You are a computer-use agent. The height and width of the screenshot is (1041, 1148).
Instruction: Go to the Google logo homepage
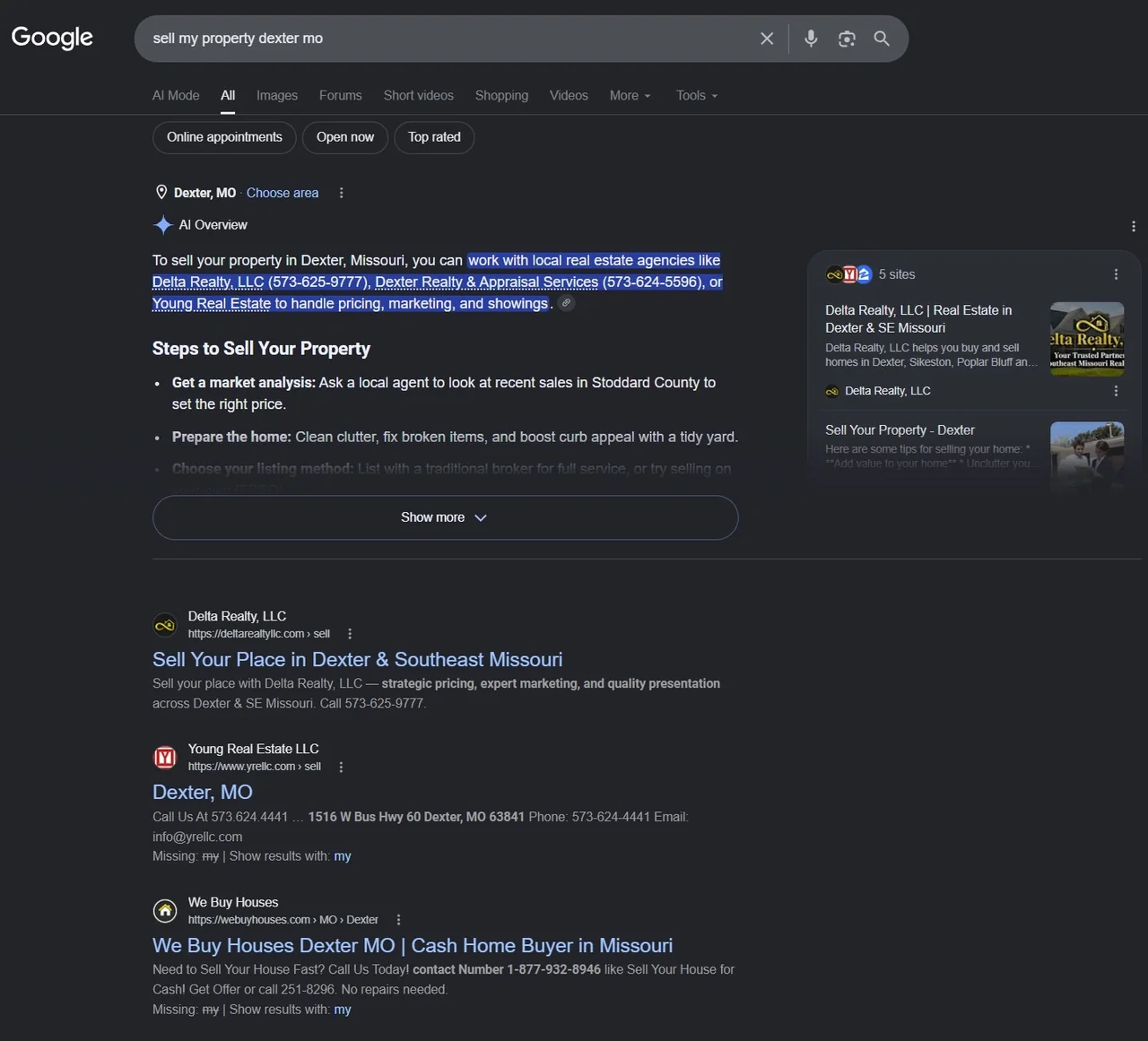[52, 38]
